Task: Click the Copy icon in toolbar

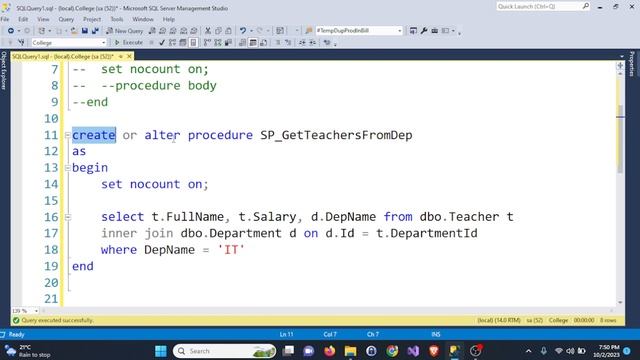Action: [x=218, y=31]
